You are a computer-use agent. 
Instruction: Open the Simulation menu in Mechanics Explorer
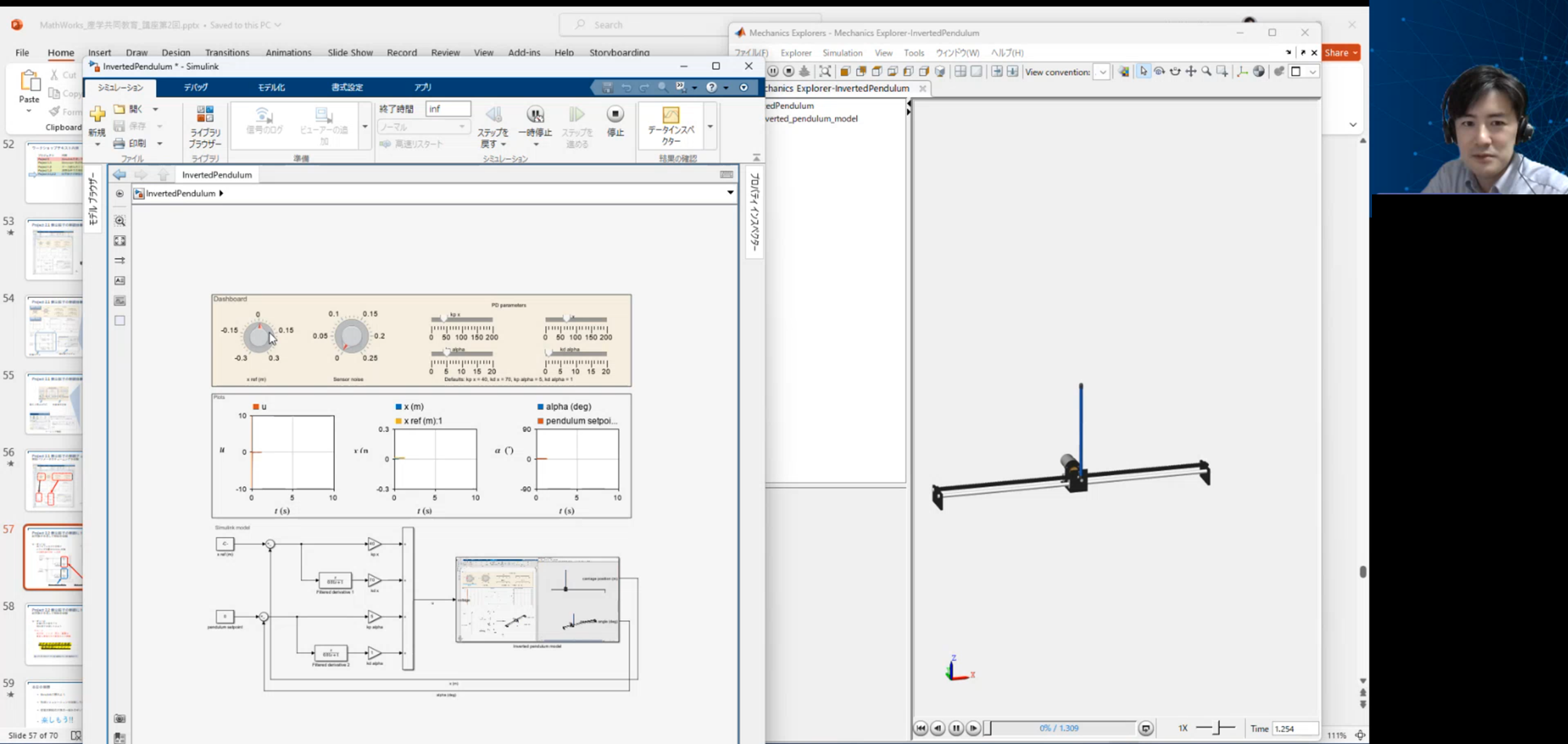tap(842, 53)
